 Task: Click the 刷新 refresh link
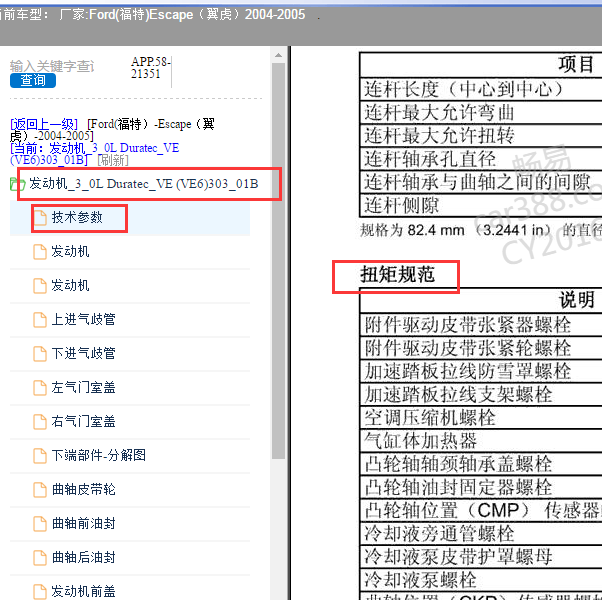click(113, 160)
